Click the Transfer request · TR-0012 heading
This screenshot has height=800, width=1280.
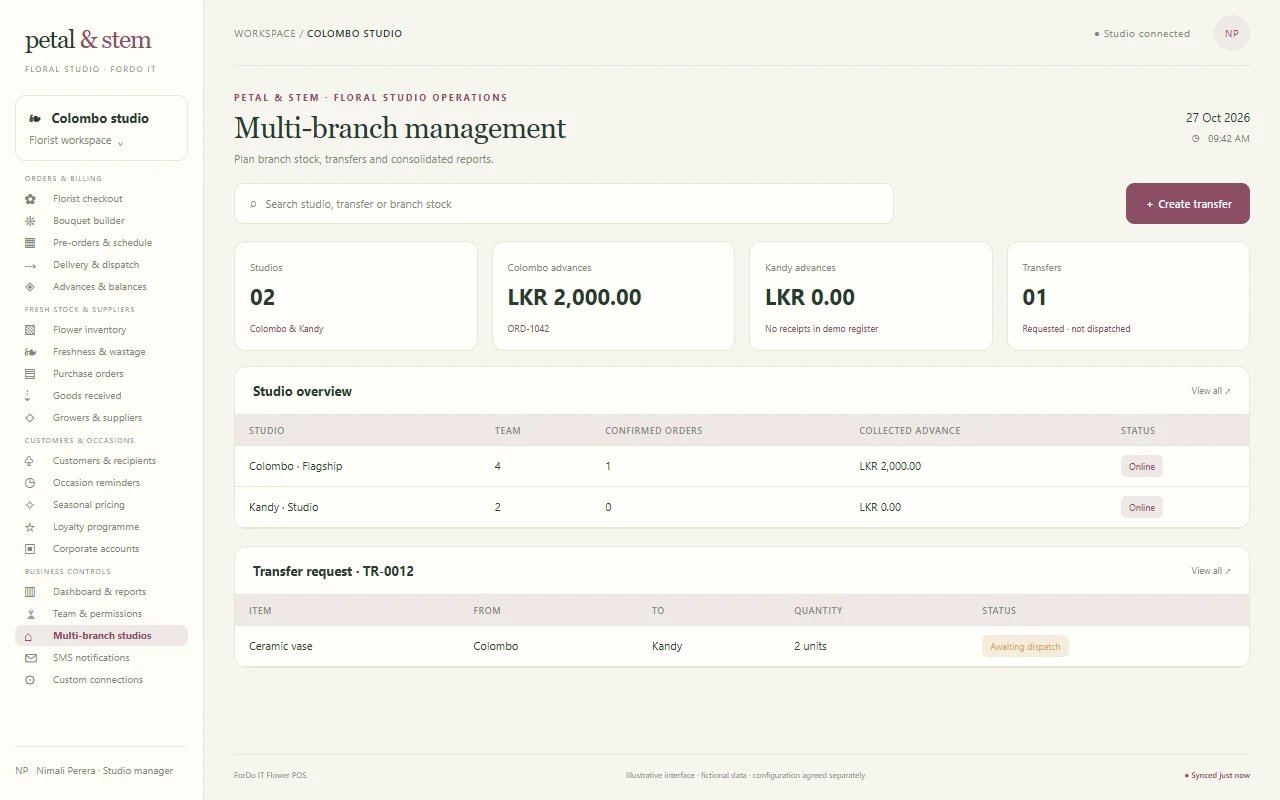click(333, 572)
